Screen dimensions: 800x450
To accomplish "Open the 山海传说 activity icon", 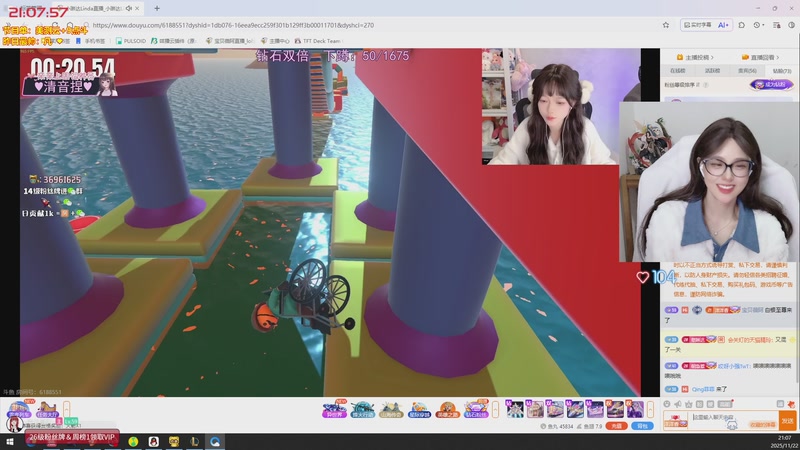I will [391, 410].
